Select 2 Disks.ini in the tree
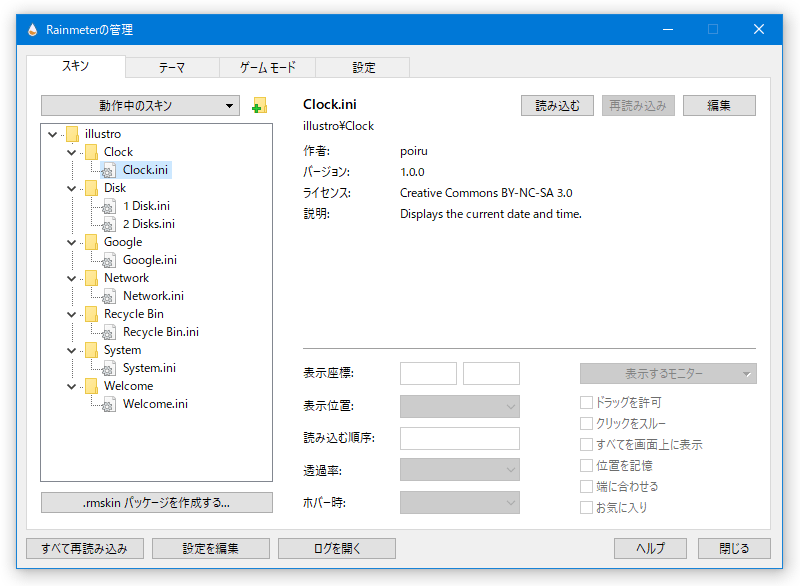 pos(148,224)
